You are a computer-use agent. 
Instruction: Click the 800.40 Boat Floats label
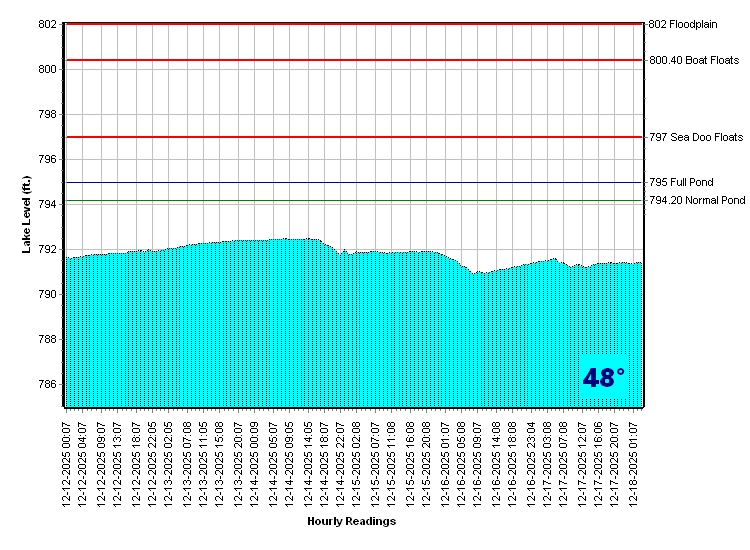[x=694, y=60]
